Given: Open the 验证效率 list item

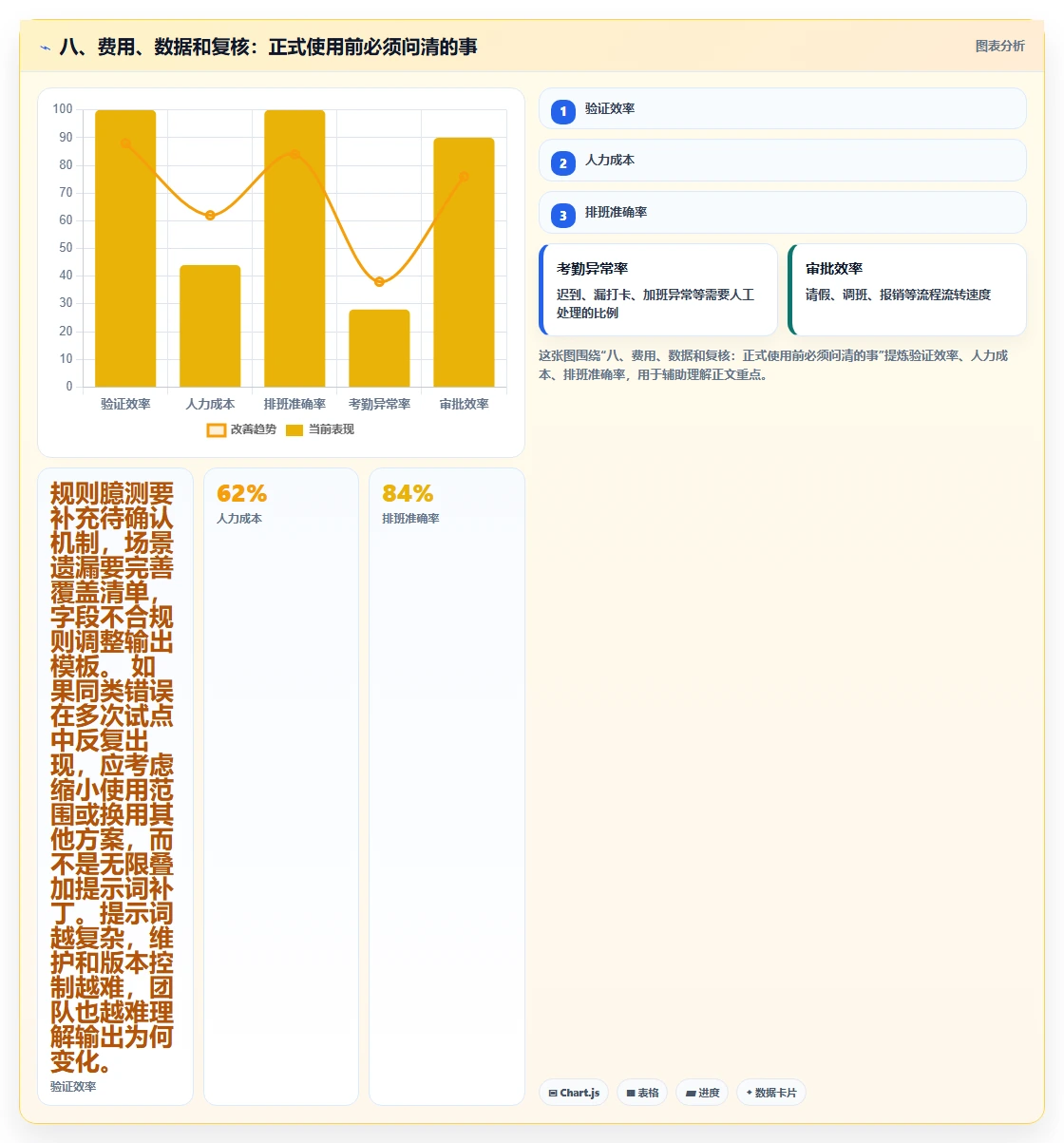Looking at the screenshot, I should (x=782, y=108).
